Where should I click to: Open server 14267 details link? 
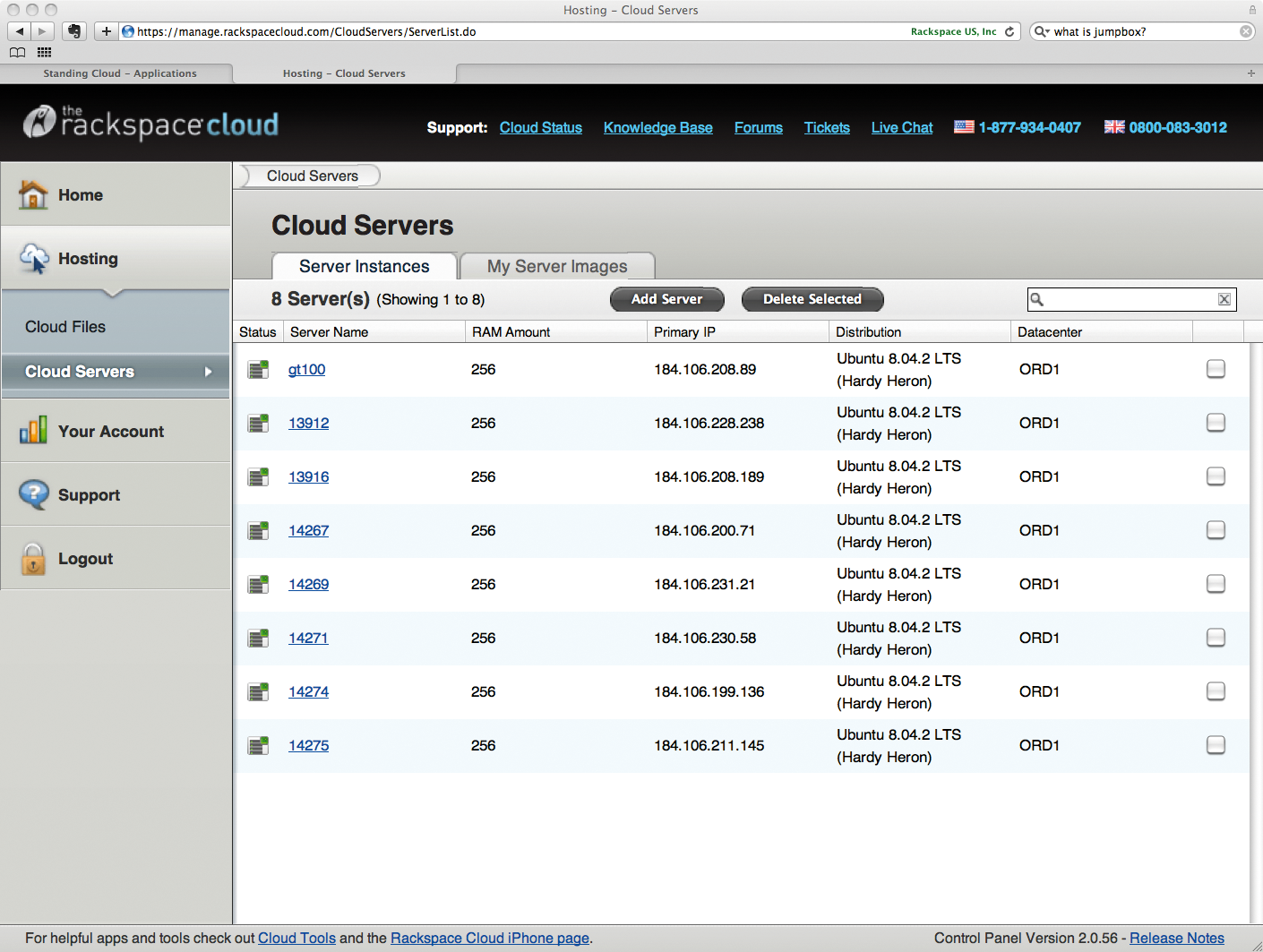click(x=308, y=530)
